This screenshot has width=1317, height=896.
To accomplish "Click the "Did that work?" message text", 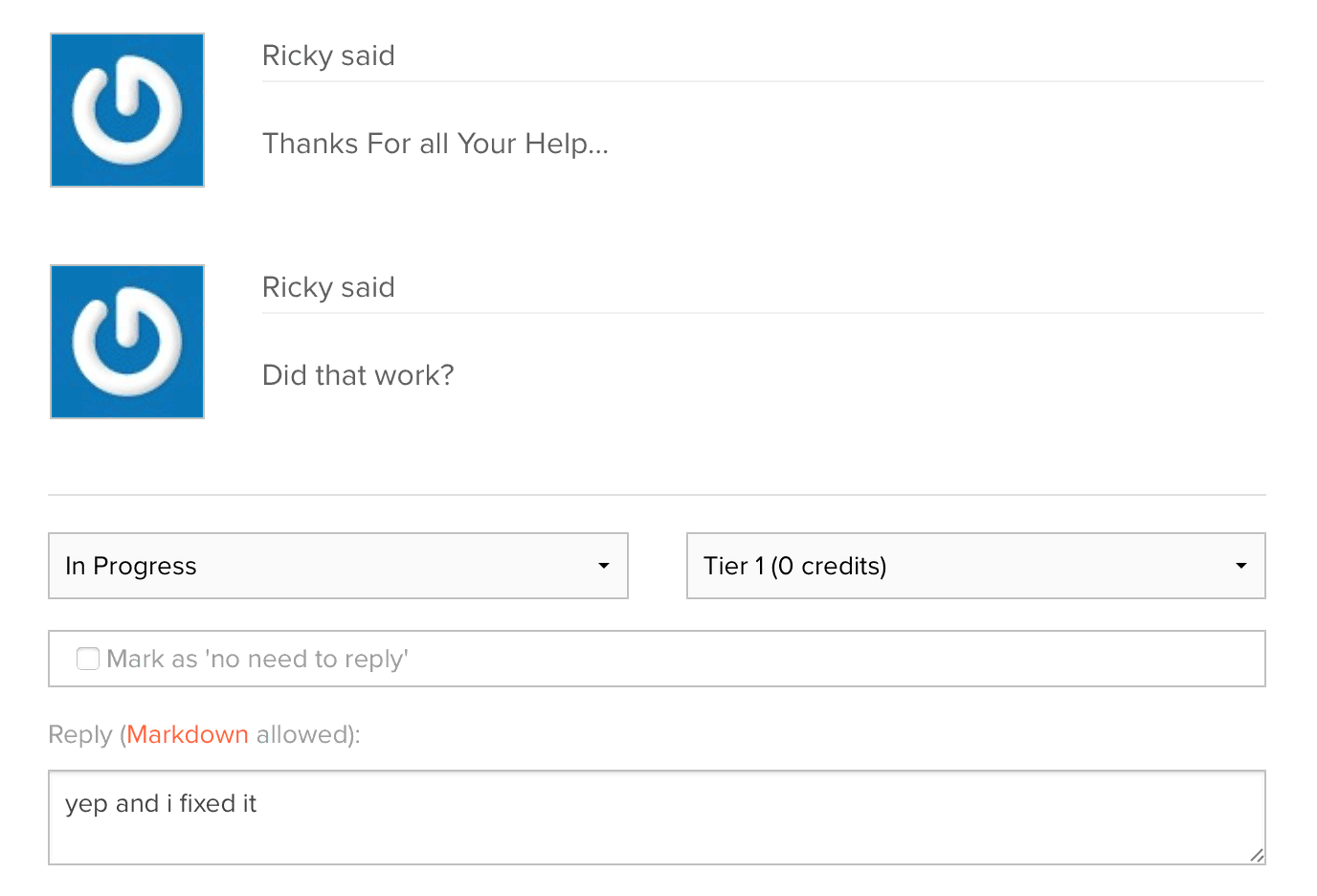I will tap(358, 375).
